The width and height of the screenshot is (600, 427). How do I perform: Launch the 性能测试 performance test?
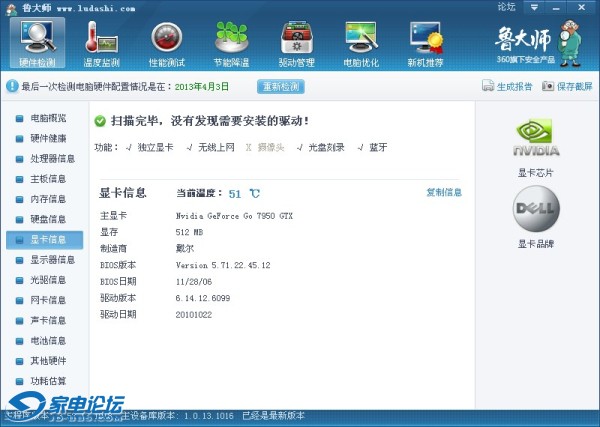pos(167,43)
